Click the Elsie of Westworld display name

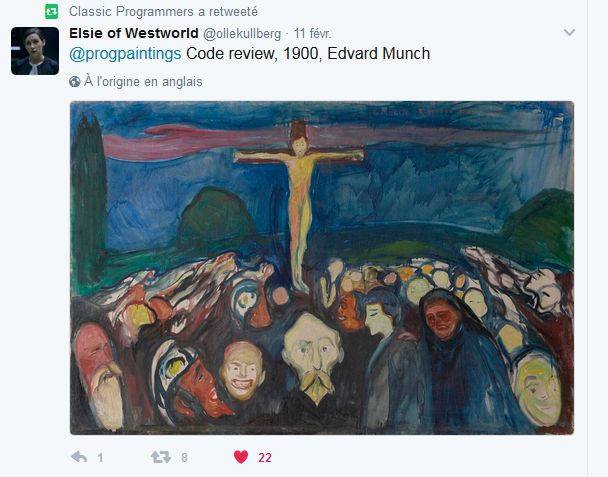[134, 33]
